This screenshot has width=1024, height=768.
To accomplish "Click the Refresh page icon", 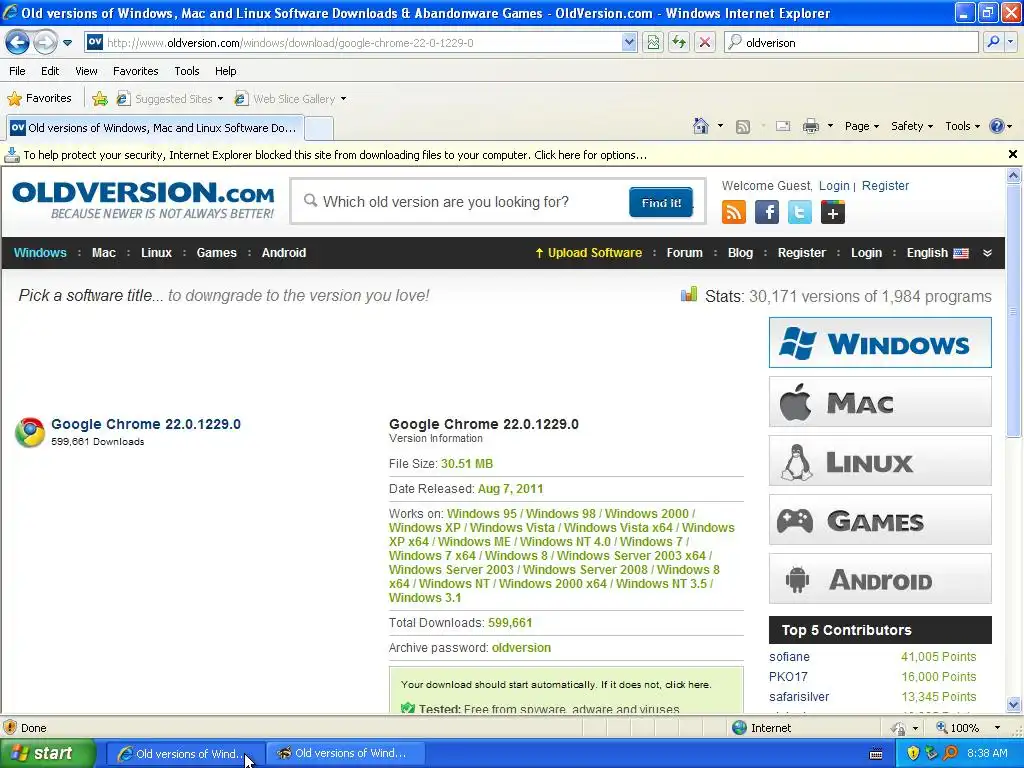I will (679, 42).
